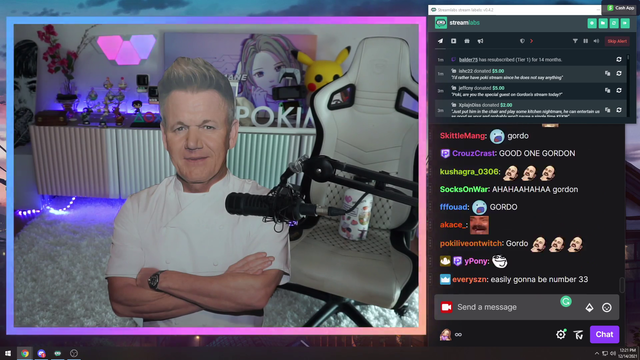Screen dimensions: 640x360
Task: Click the emote in akace_'s message
Action: (479, 225)
